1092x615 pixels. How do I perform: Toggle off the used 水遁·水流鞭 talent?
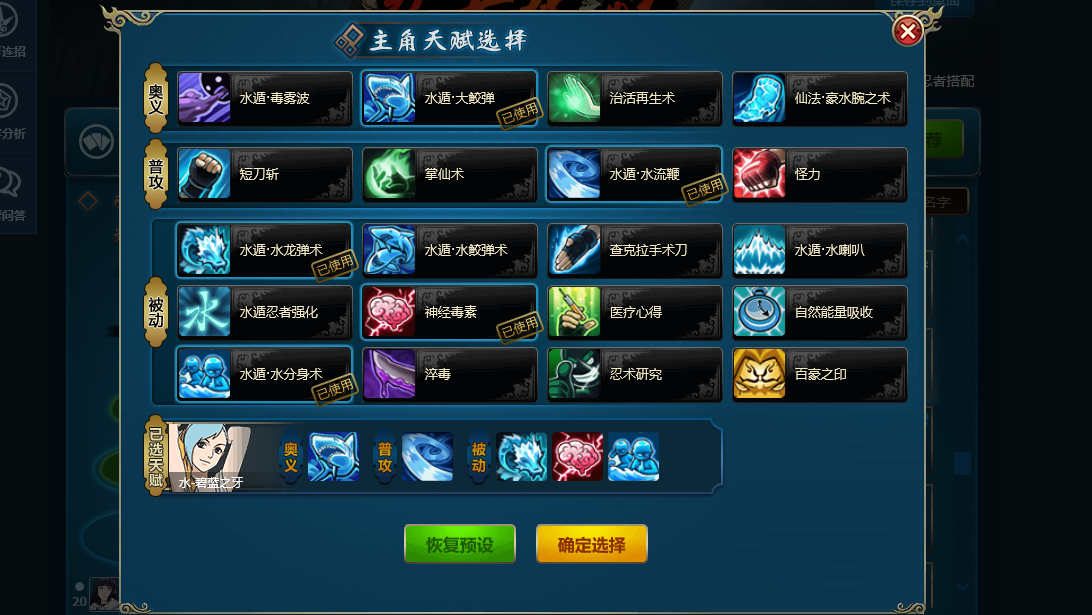click(634, 174)
